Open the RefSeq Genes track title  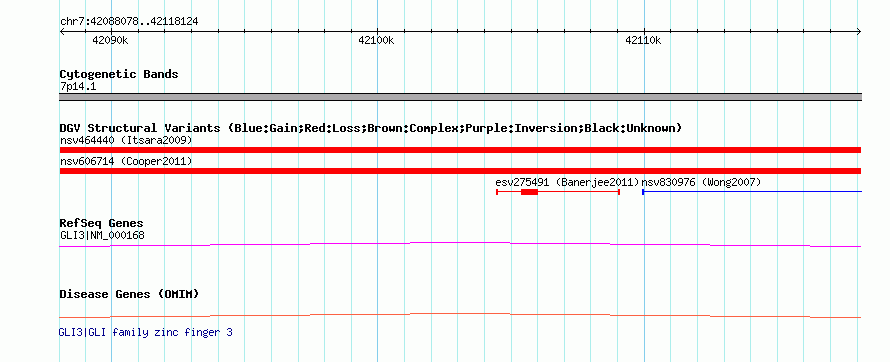pyautogui.click(x=102, y=224)
